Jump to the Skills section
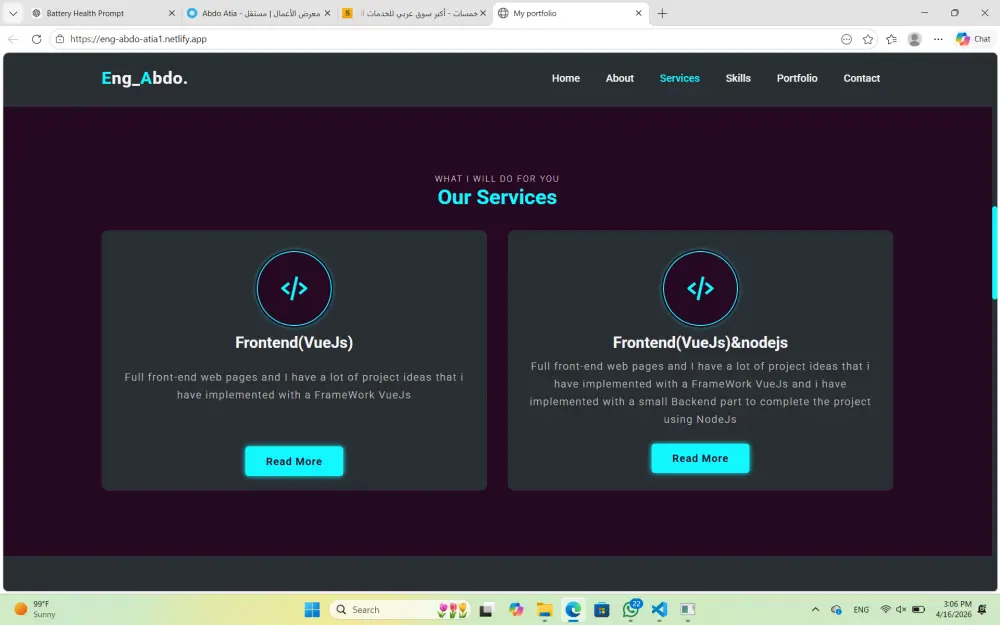This screenshot has width=1000, height=625. point(738,78)
